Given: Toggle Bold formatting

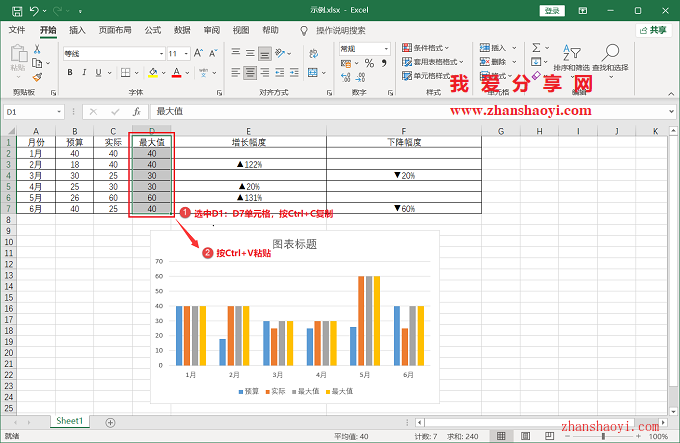Looking at the screenshot, I should [x=70, y=72].
